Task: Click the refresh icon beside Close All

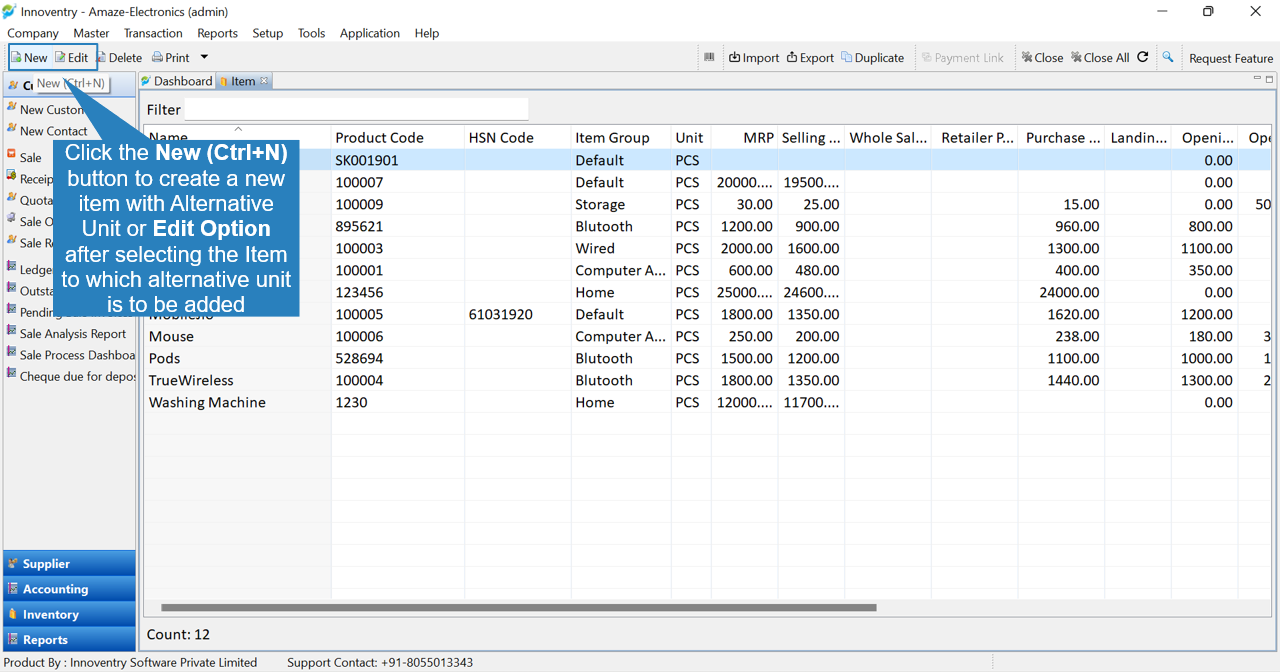Action: (1143, 57)
